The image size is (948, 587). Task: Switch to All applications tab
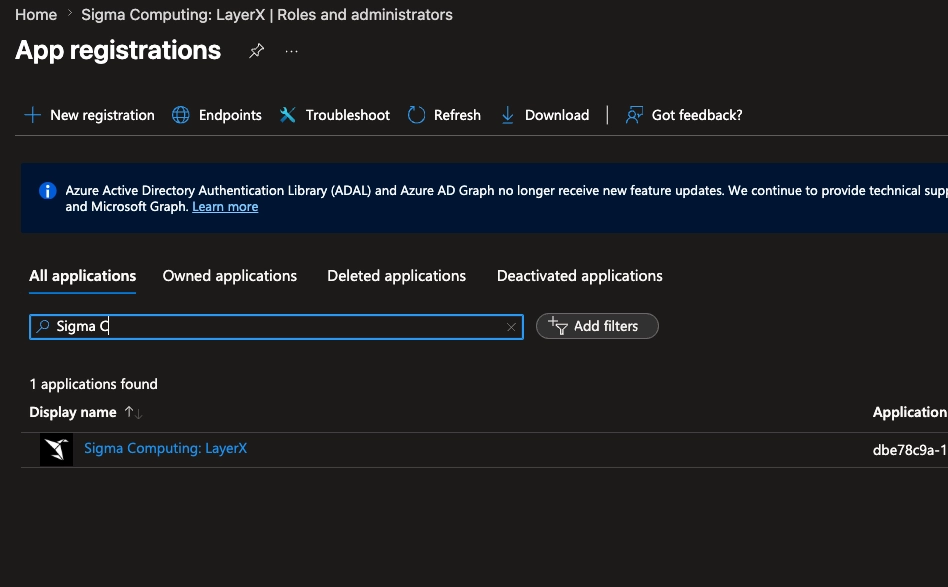(82, 276)
